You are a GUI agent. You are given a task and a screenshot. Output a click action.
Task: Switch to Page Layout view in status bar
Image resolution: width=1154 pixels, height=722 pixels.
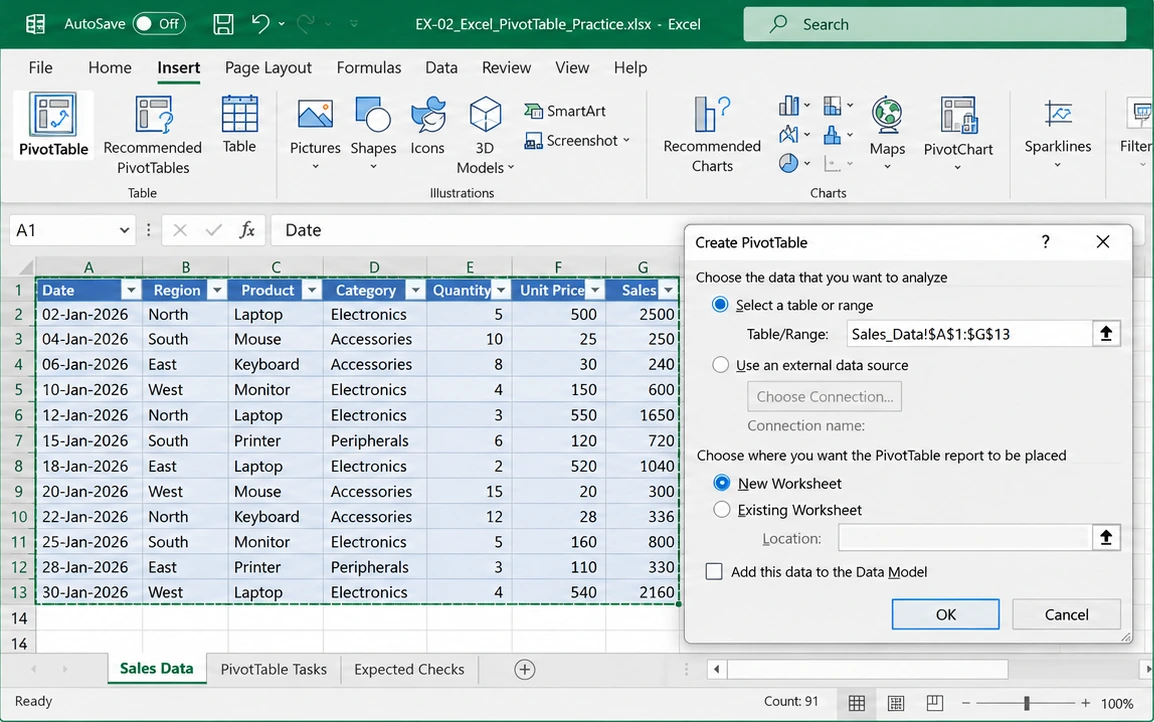[x=896, y=703]
